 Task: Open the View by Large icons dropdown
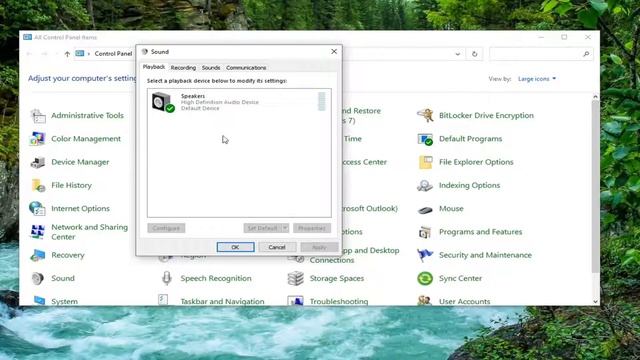point(537,79)
